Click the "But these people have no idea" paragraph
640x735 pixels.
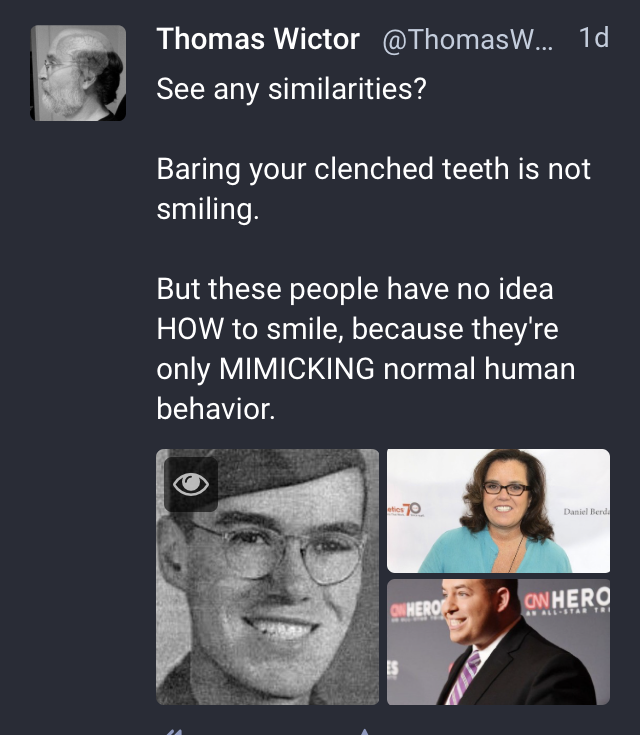366,348
